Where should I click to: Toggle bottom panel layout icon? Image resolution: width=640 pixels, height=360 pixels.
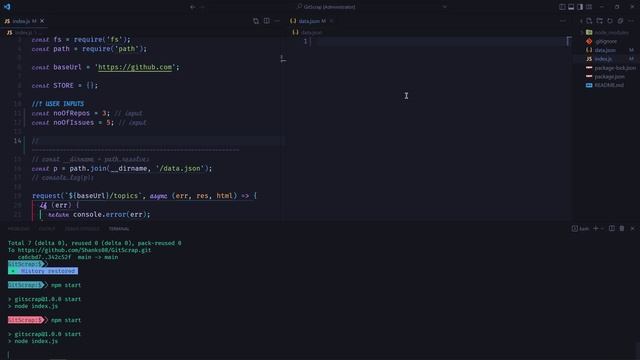coord(571,7)
